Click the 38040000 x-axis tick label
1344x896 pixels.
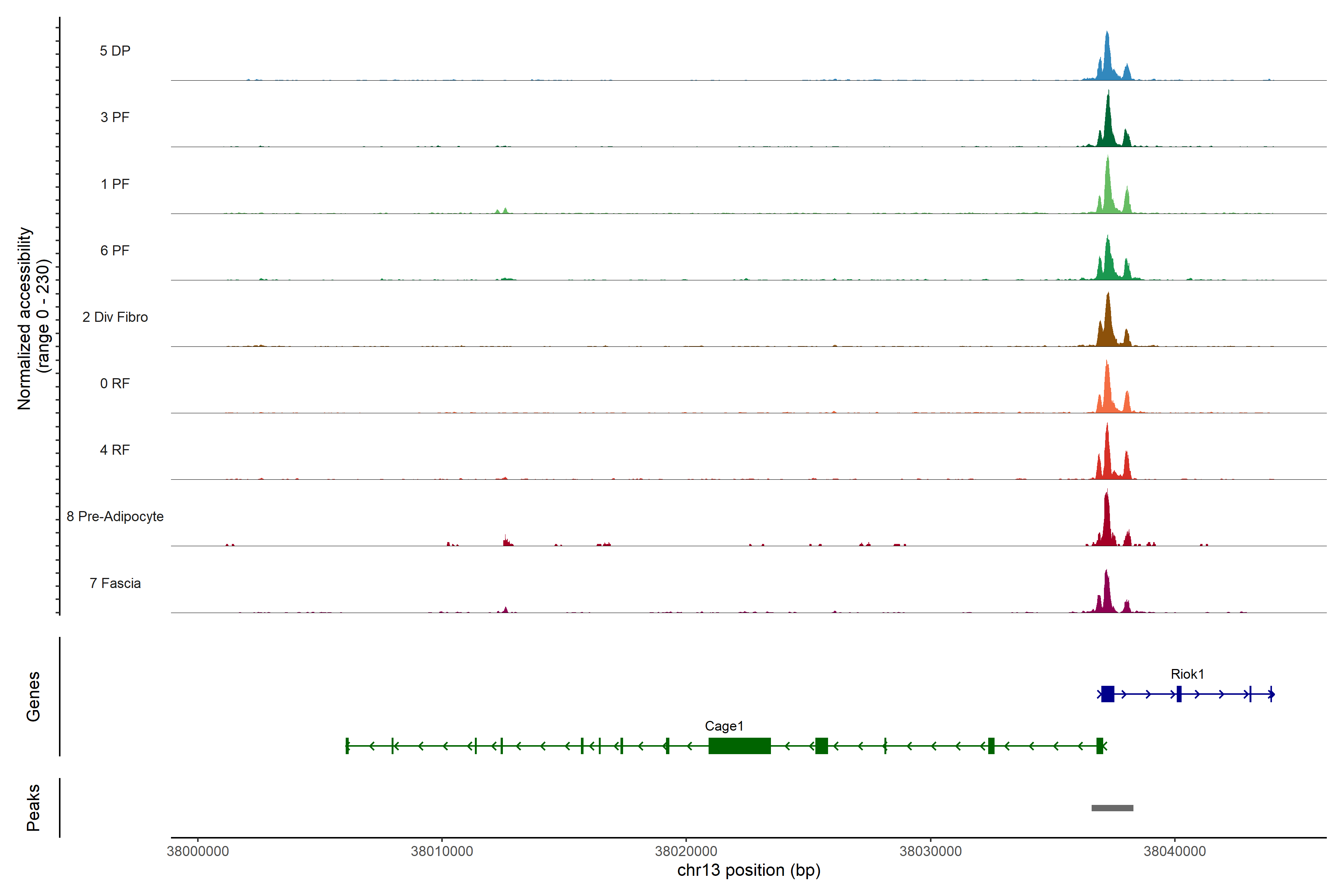point(1174,852)
